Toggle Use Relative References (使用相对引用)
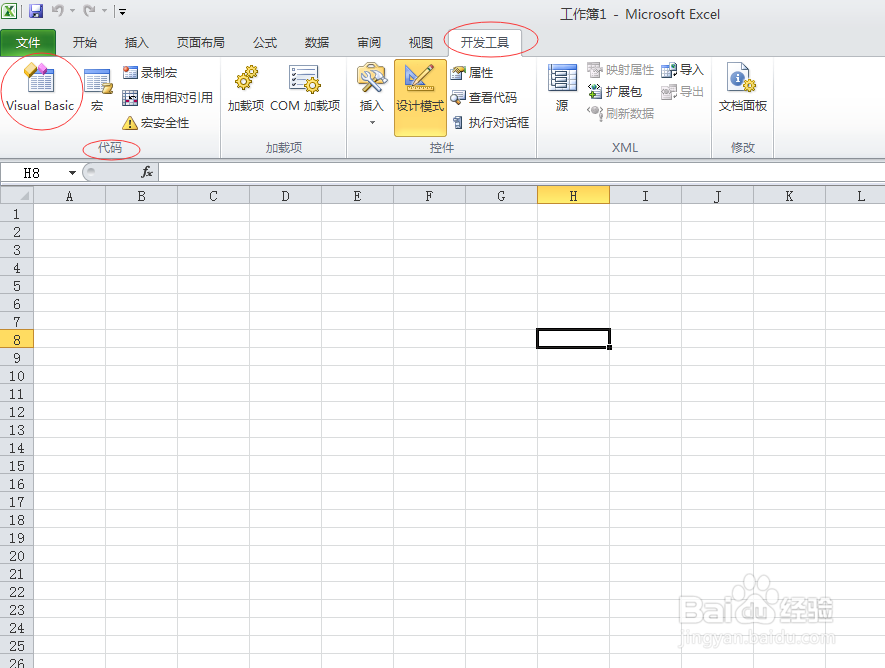The image size is (885, 668). click(x=168, y=98)
